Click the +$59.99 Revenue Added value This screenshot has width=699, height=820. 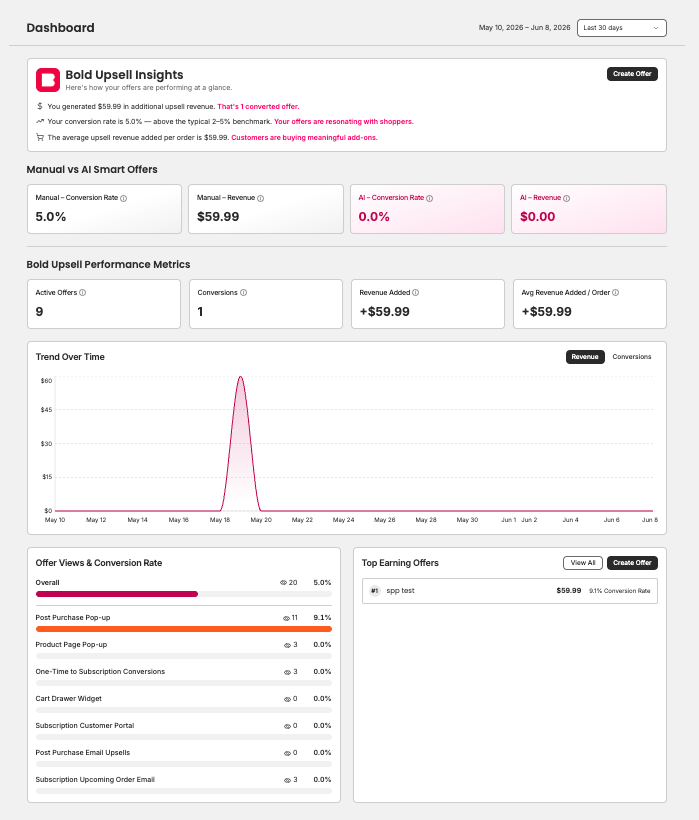click(x=384, y=312)
